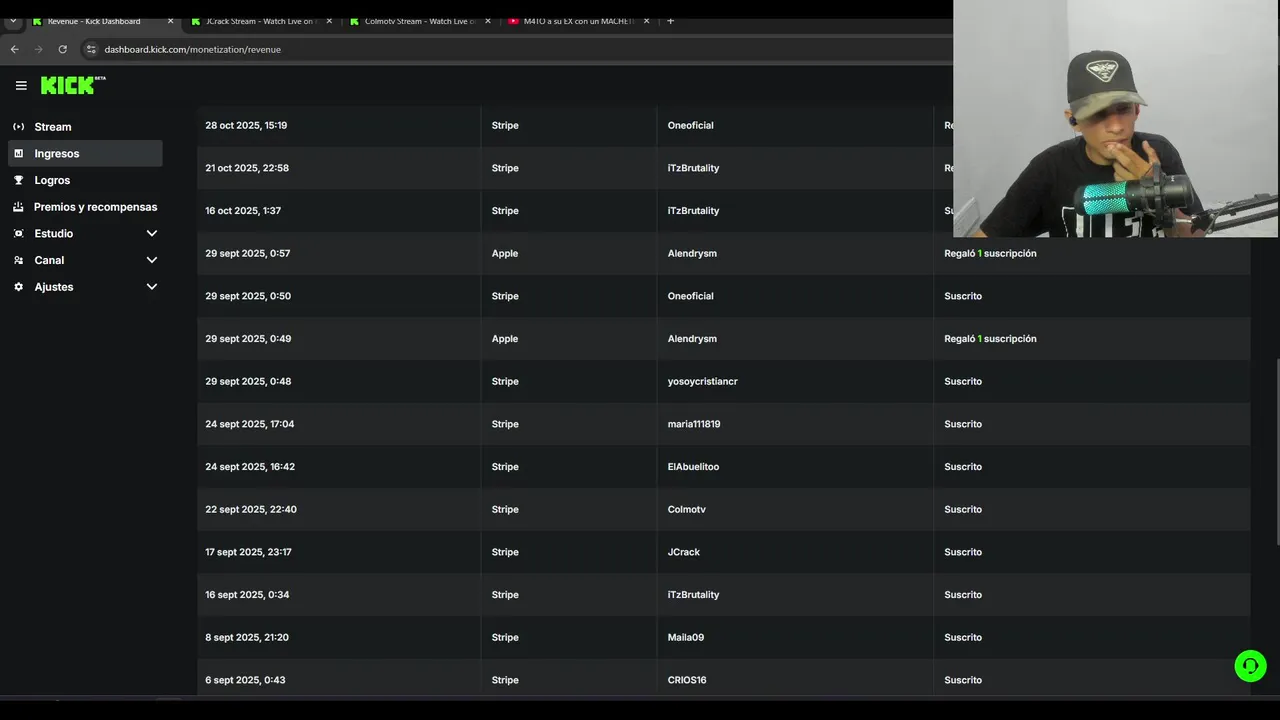Click Stripe in the 6 sept 0:43 row

(505, 680)
